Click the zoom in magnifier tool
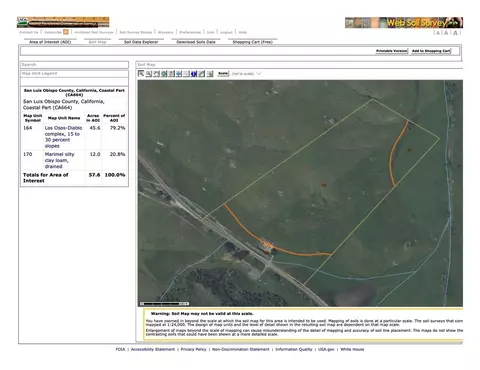 point(149,74)
